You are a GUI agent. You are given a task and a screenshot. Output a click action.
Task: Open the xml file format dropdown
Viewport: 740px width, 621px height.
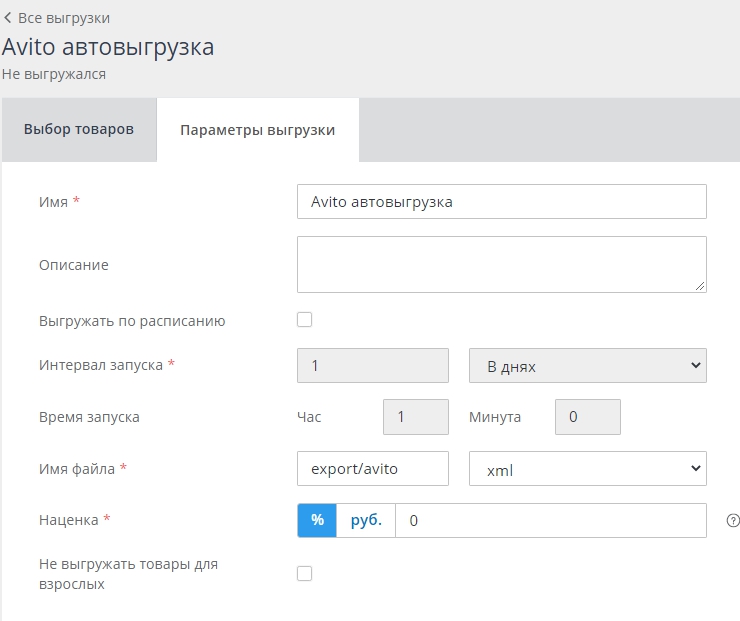coord(587,468)
